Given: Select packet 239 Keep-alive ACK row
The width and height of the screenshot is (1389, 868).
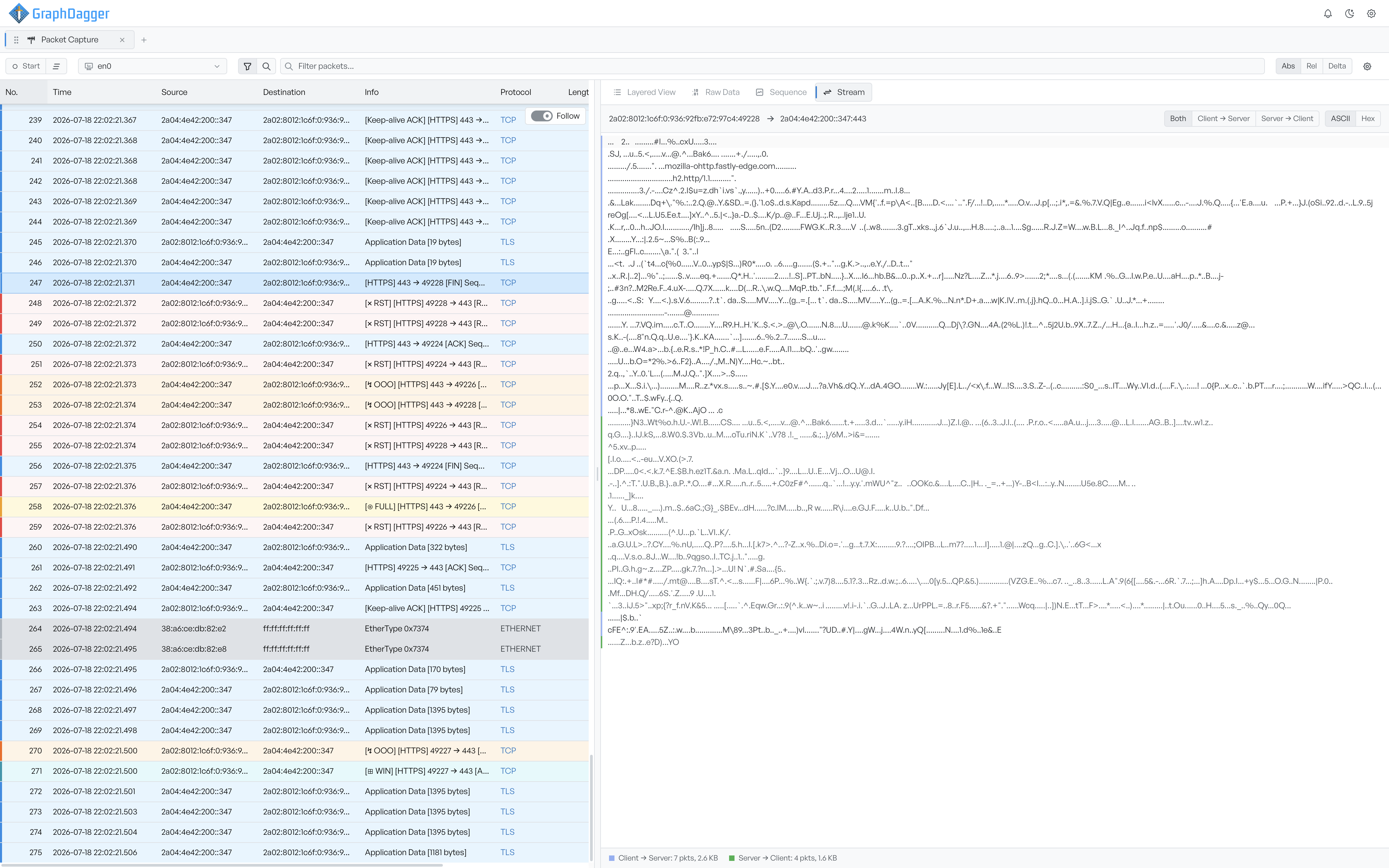Looking at the screenshot, I should pyautogui.click(x=294, y=120).
